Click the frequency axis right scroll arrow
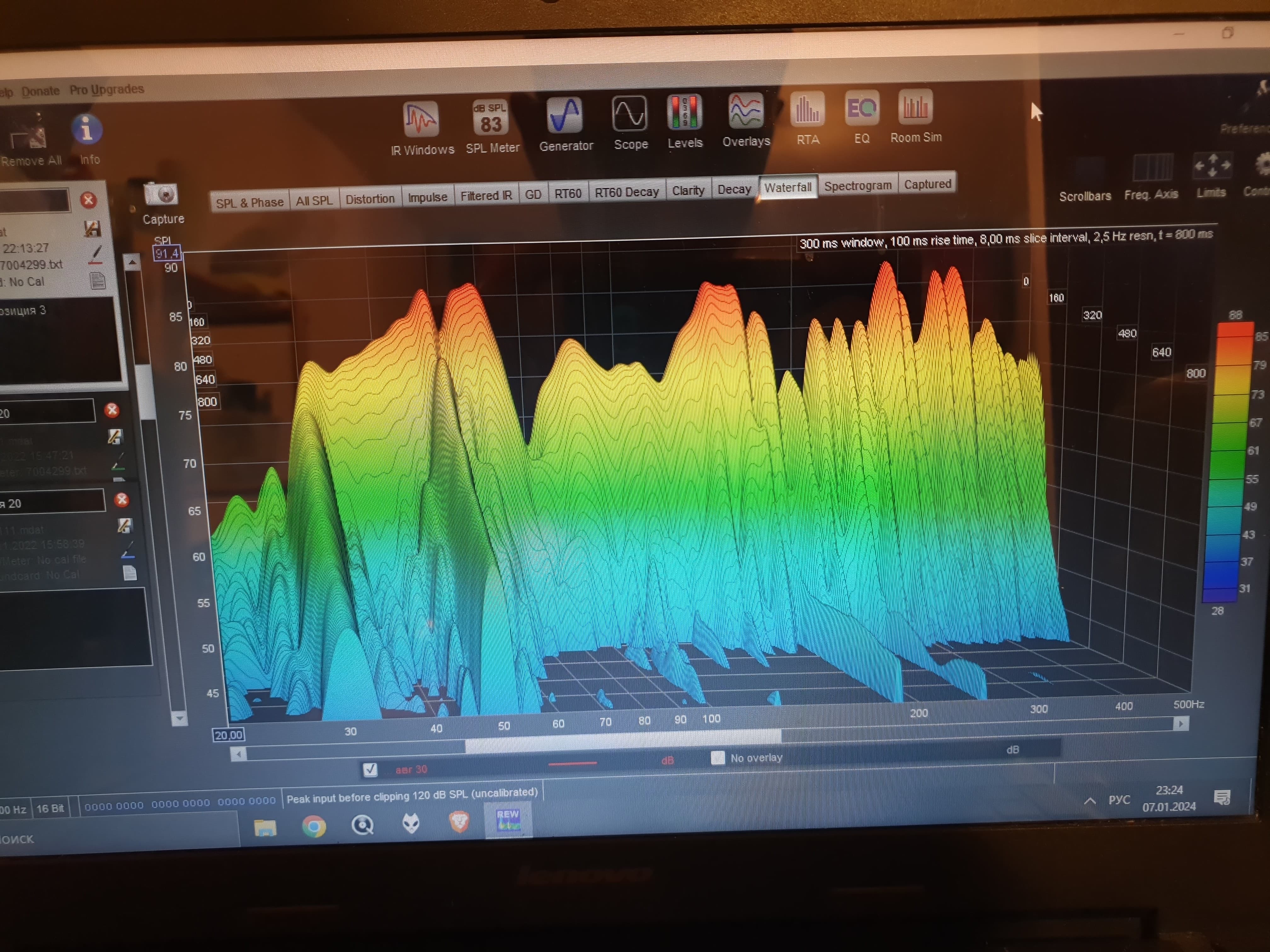1270x952 pixels. coord(1181,724)
